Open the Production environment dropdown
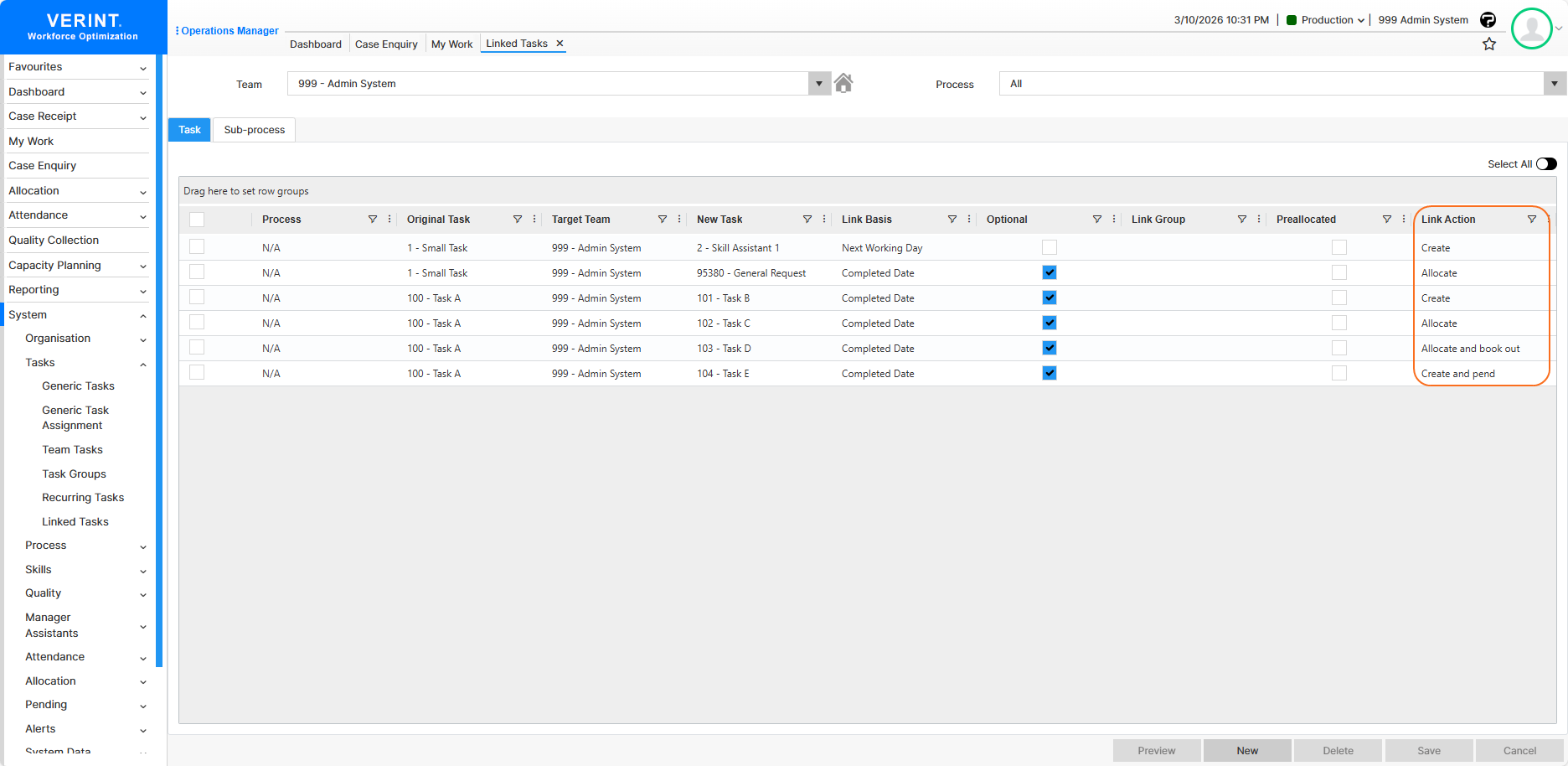 (x=1327, y=20)
